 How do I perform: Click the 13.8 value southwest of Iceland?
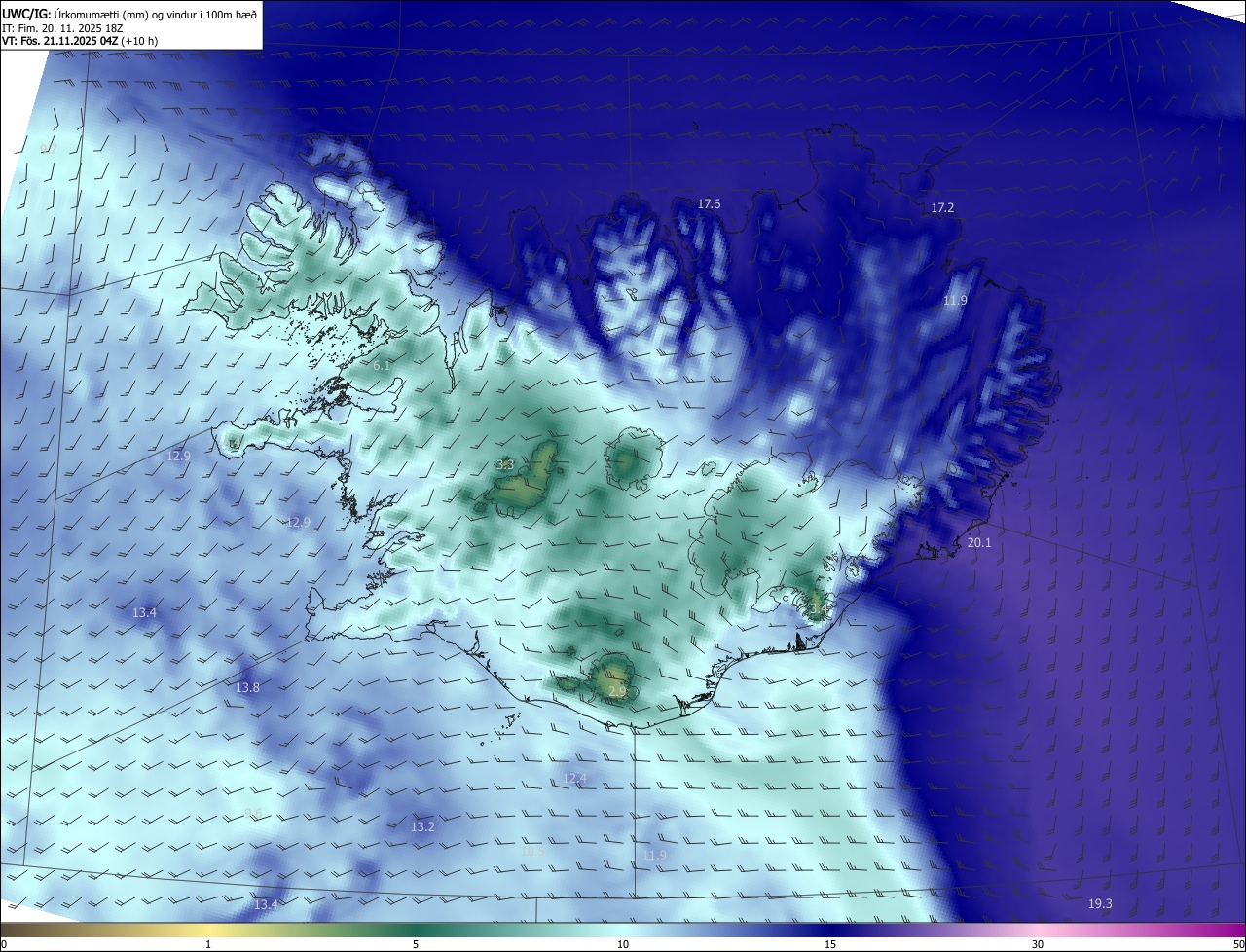click(x=248, y=688)
